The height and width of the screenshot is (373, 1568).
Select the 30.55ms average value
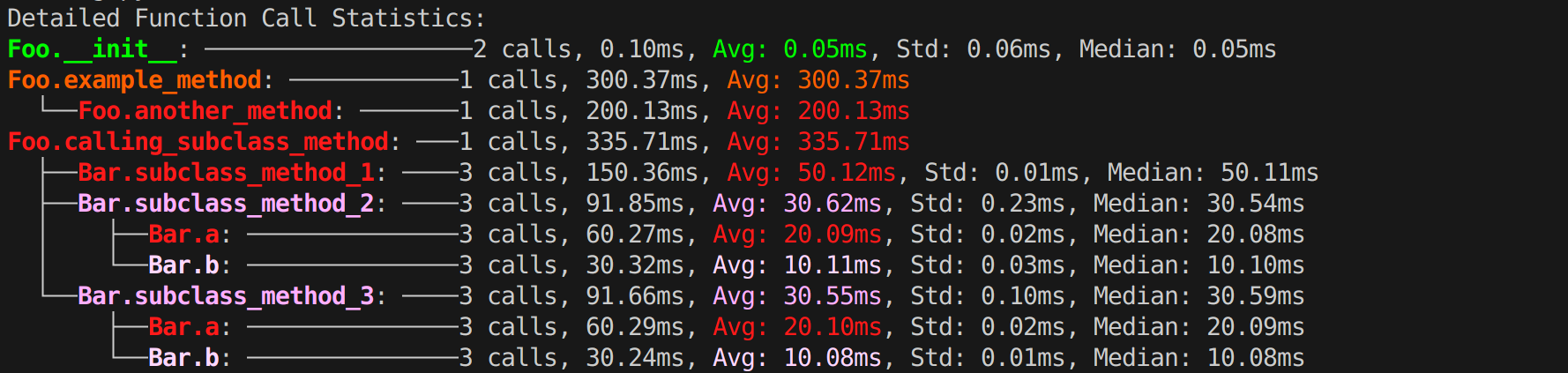(x=833, y=296)
